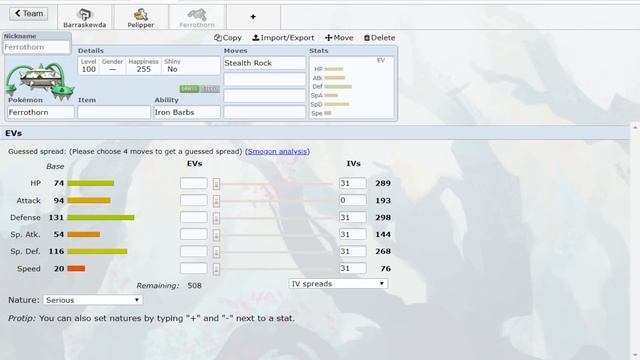
Task: Click the Defense total stat 298
Action: point(383,218)
